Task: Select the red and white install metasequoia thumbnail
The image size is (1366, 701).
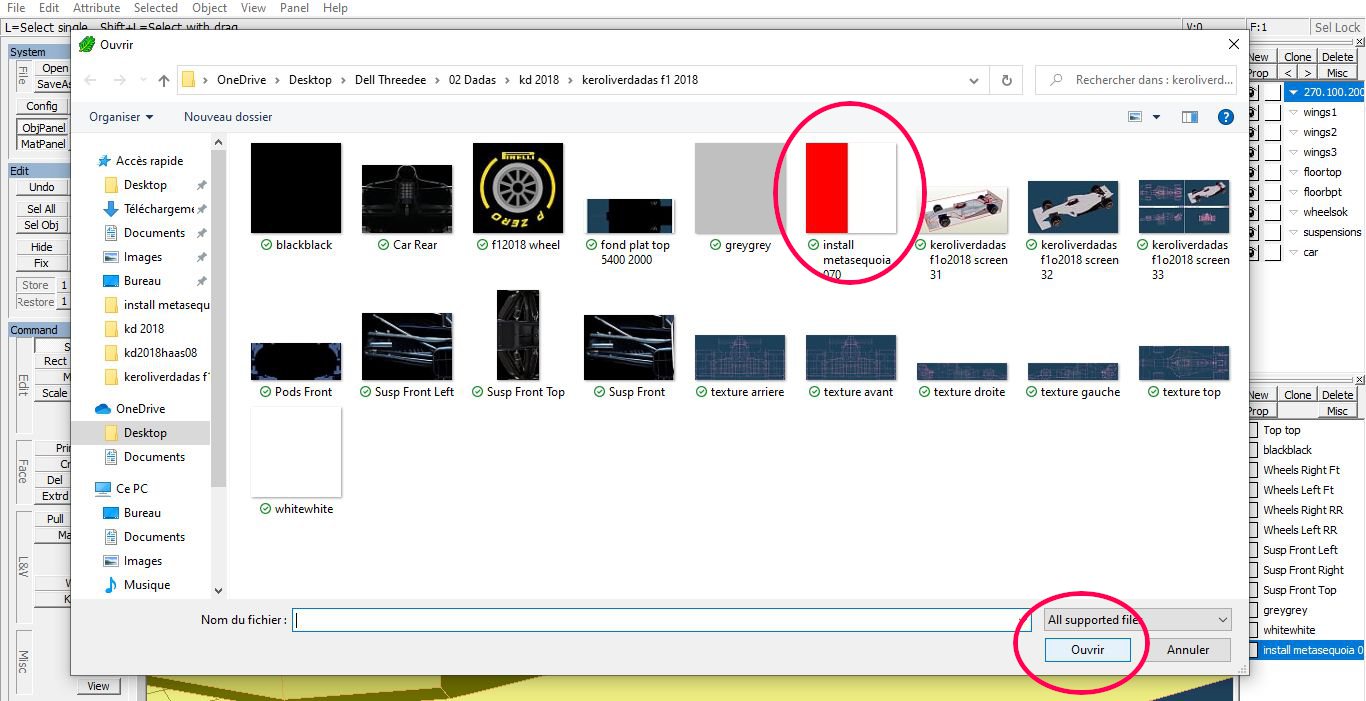Action: 850,188
